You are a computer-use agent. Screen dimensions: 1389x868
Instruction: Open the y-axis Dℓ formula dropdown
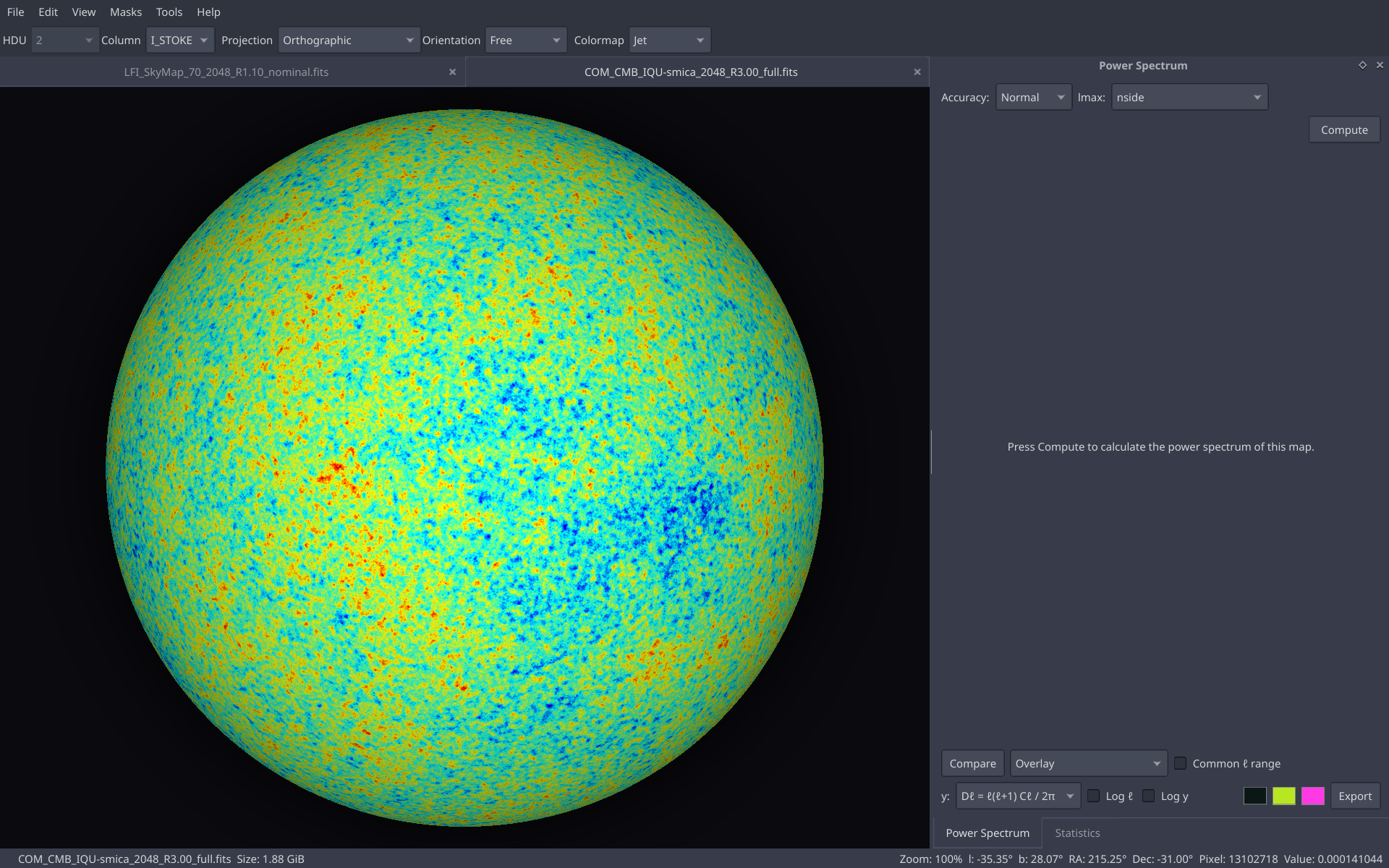(1017, 796)
